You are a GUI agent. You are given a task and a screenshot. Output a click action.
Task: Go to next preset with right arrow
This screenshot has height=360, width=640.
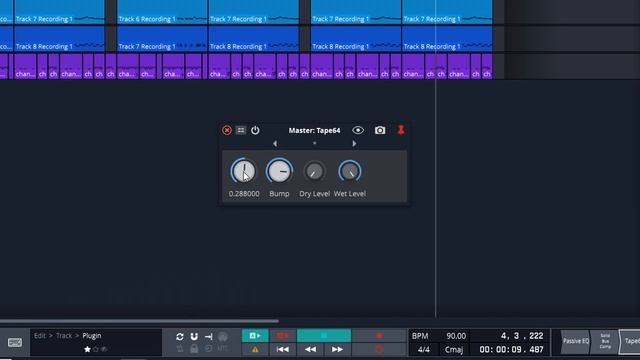coord(354,144)
